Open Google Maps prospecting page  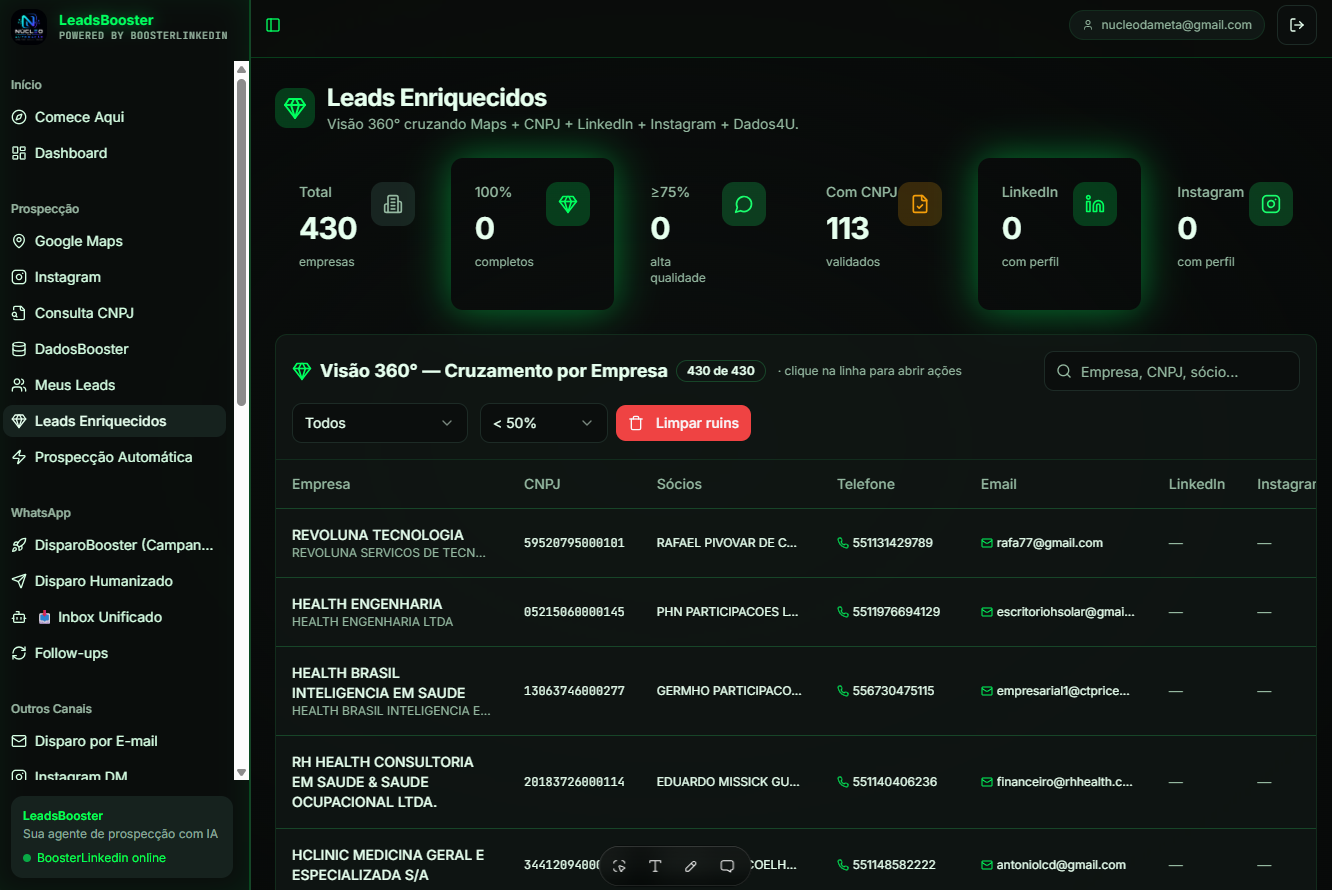(115, 241)
